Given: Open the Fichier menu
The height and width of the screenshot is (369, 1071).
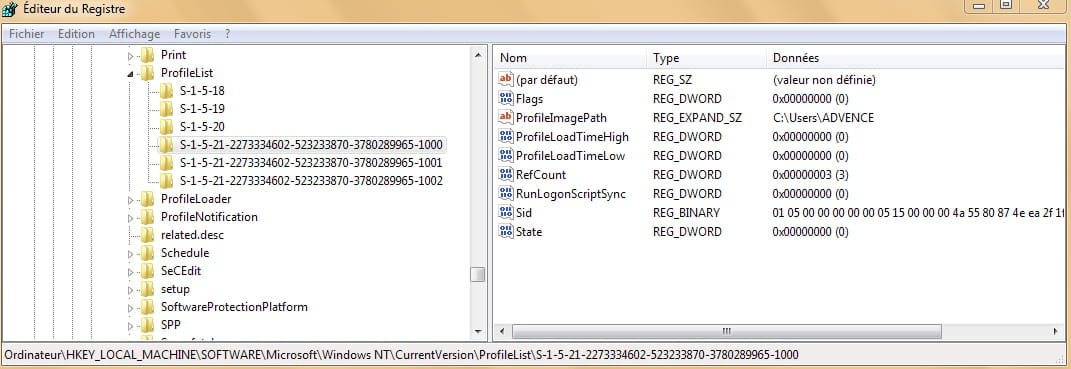Looking at the screenshot, I should coord(27,33).
